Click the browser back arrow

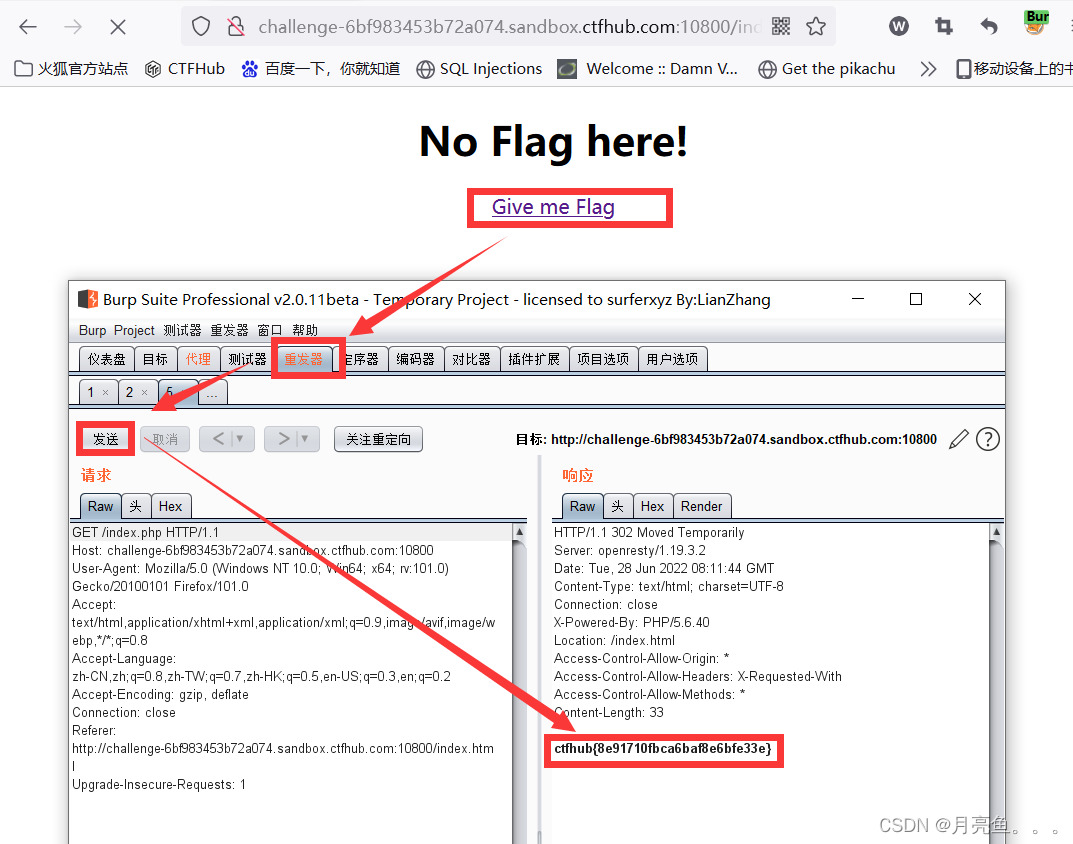[x=28, y=27]
